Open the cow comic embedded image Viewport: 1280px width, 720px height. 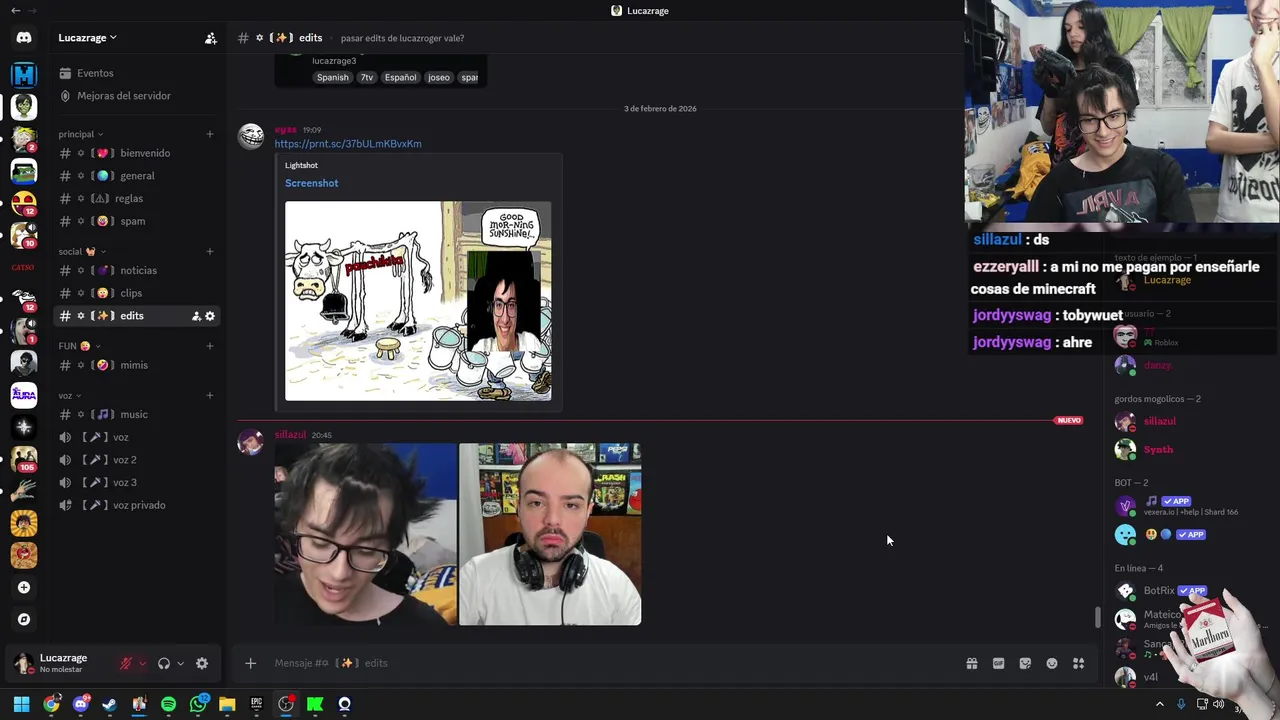(x=418, y=301)
